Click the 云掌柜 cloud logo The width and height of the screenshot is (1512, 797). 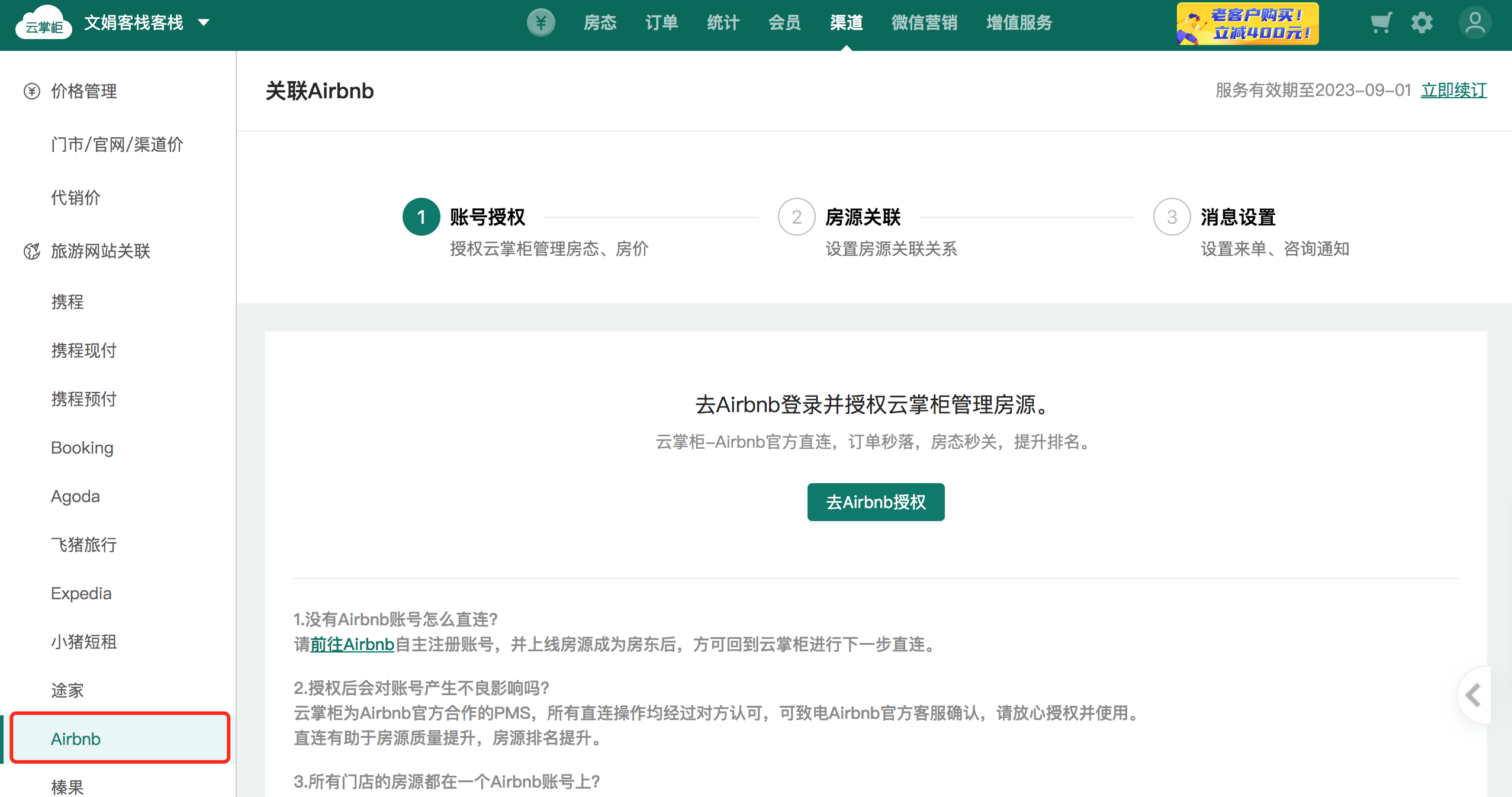click(x=43, y=23)
